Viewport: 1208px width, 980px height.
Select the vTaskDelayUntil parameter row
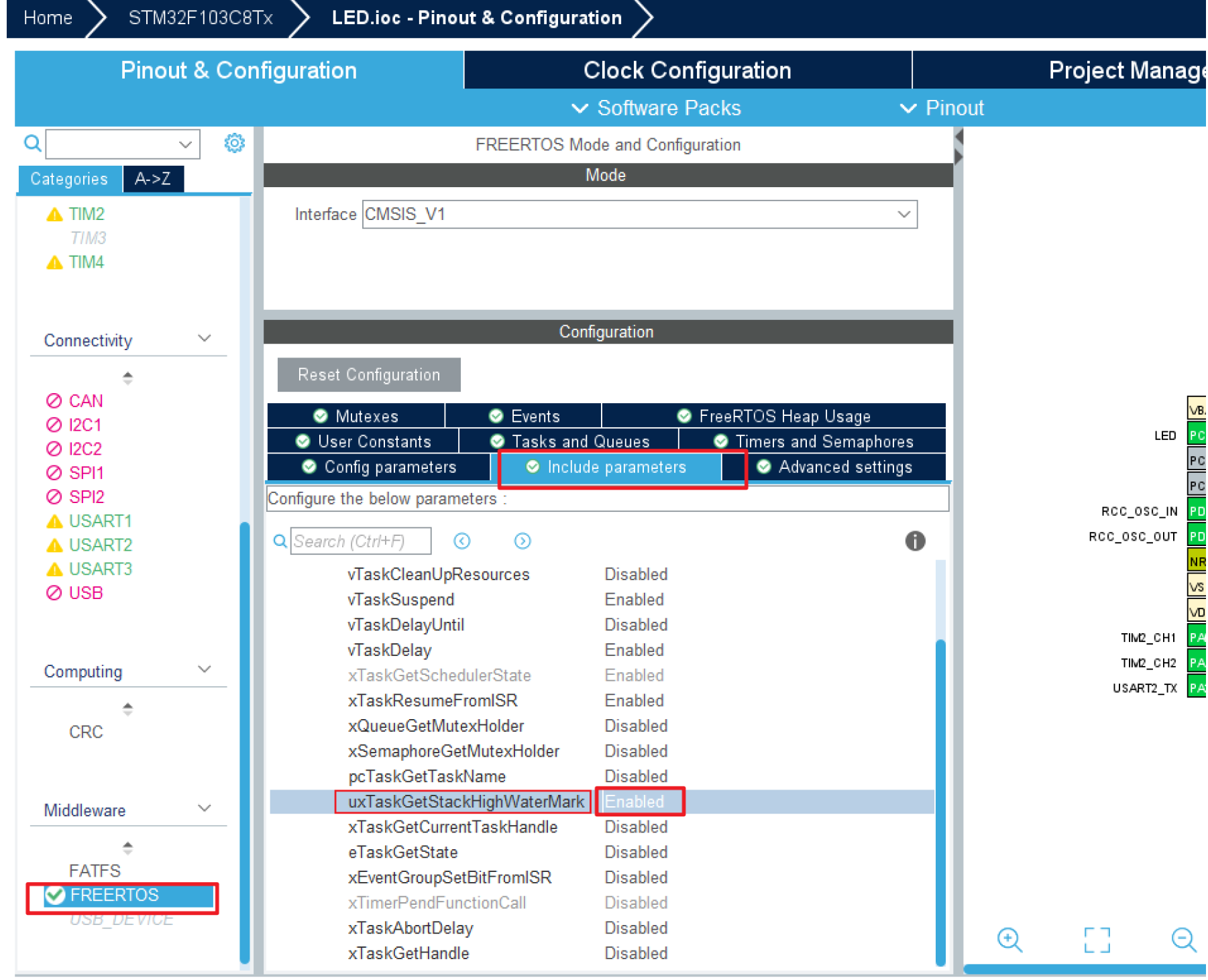point(602,625)
